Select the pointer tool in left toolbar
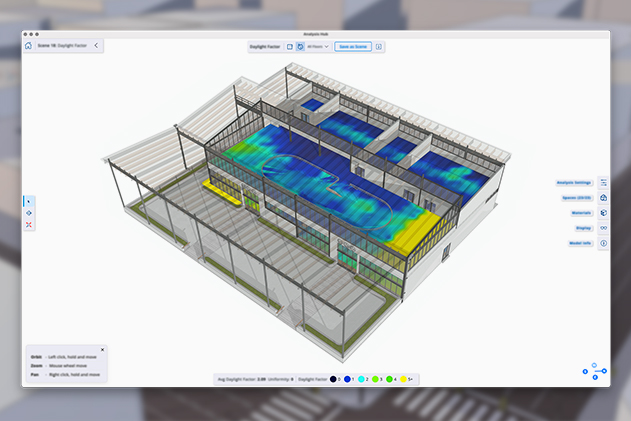This screenshot has width=631, height=421. pos(29,201)
